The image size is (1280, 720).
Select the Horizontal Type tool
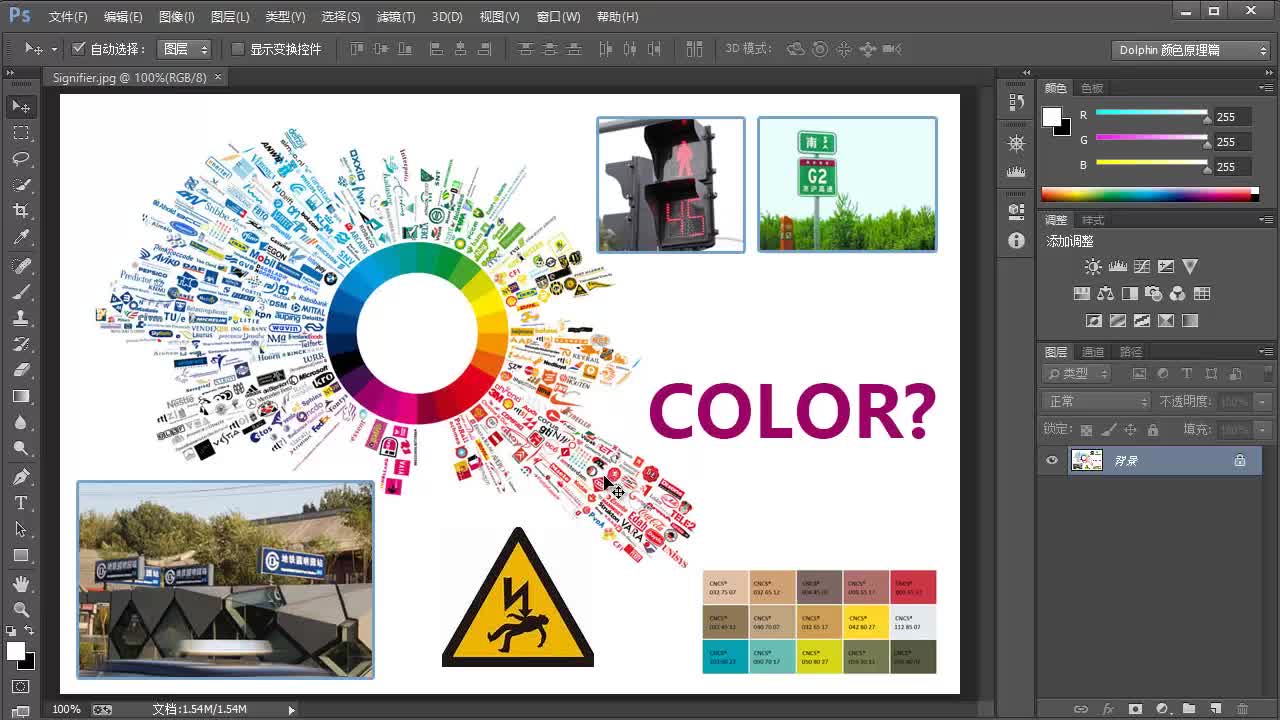coord(21,503)
